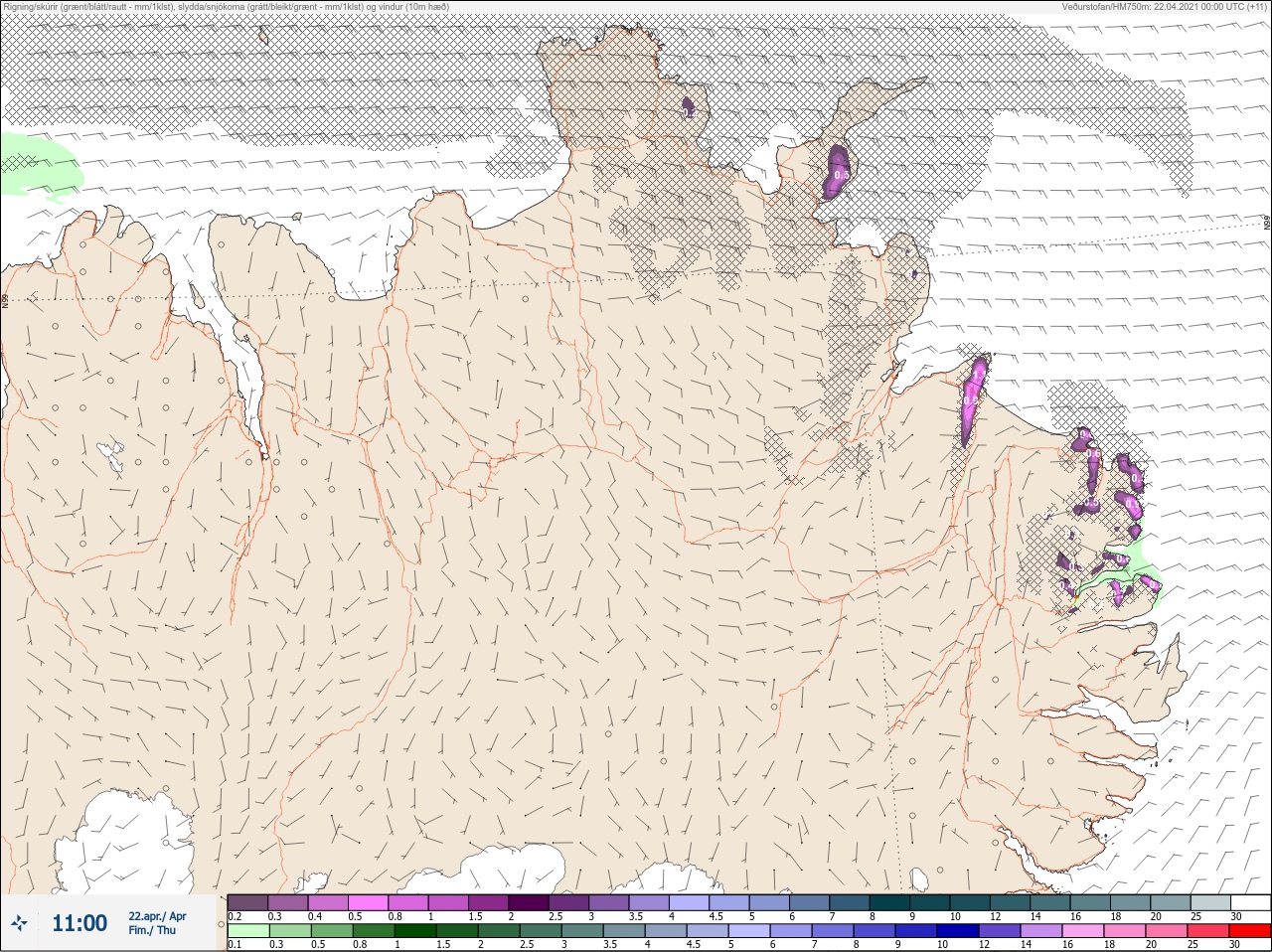Select upper legend swatch between 8 and 9
The width and height of the screenshot is (1272, 952).
click(891, 902)
